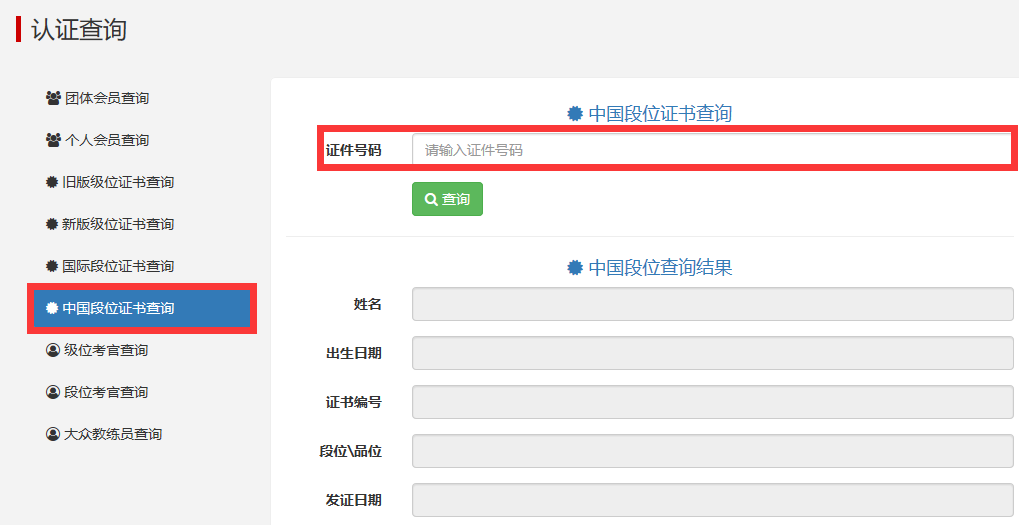Click the 姓名 label
Image resolution: width=1019 pixels, height=525 pixels.
[x=367, y=304]
